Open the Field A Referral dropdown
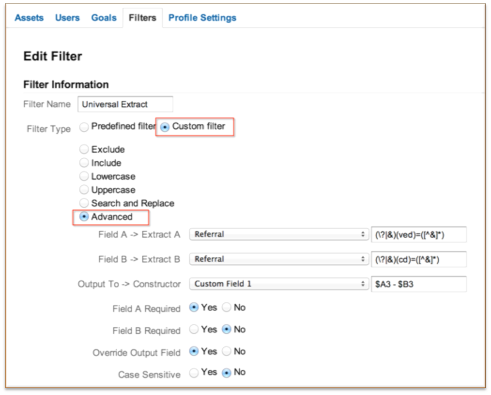491x395 pixels. pos(279,234)
